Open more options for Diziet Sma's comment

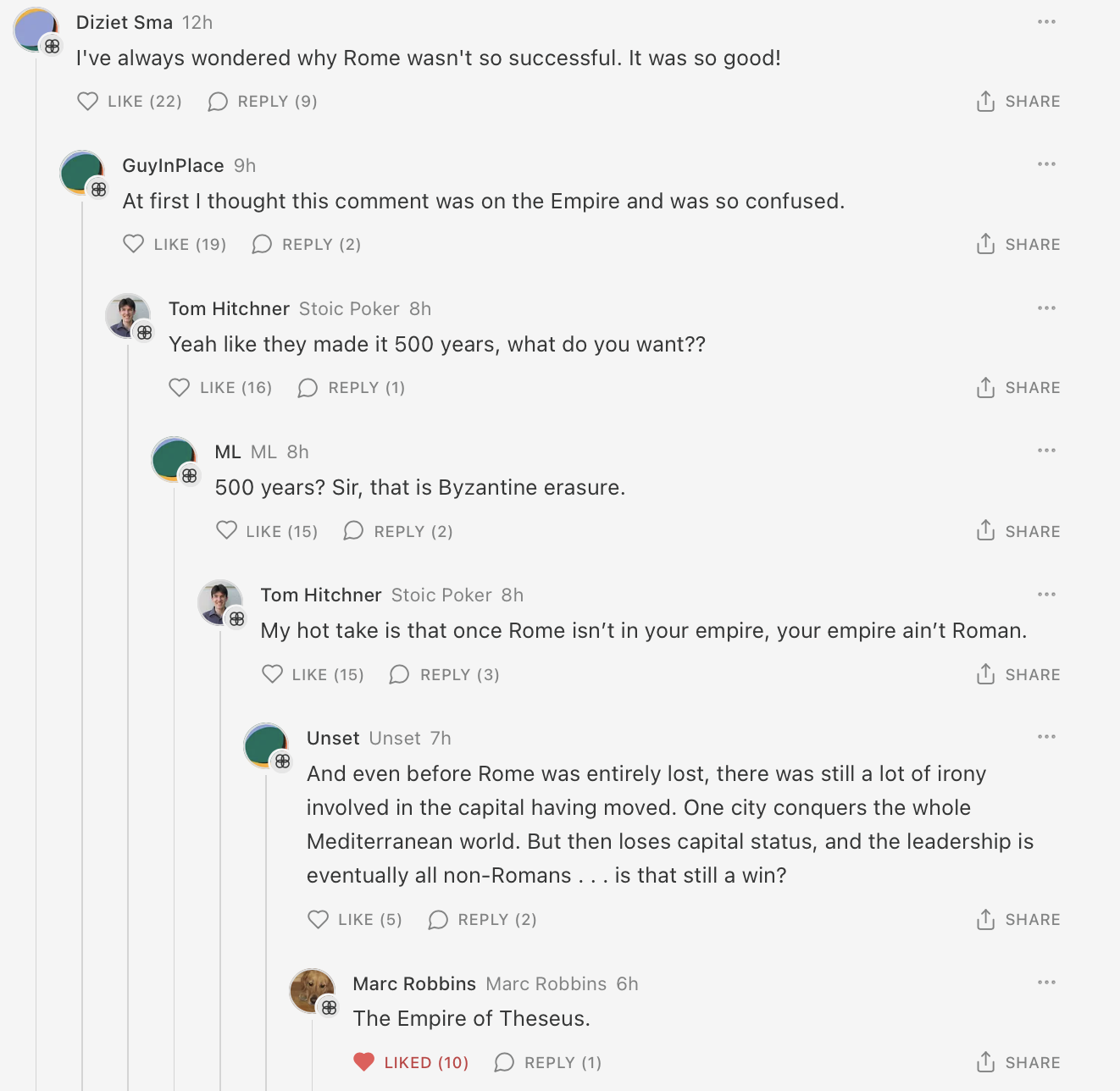click(x=1046, y=22)
